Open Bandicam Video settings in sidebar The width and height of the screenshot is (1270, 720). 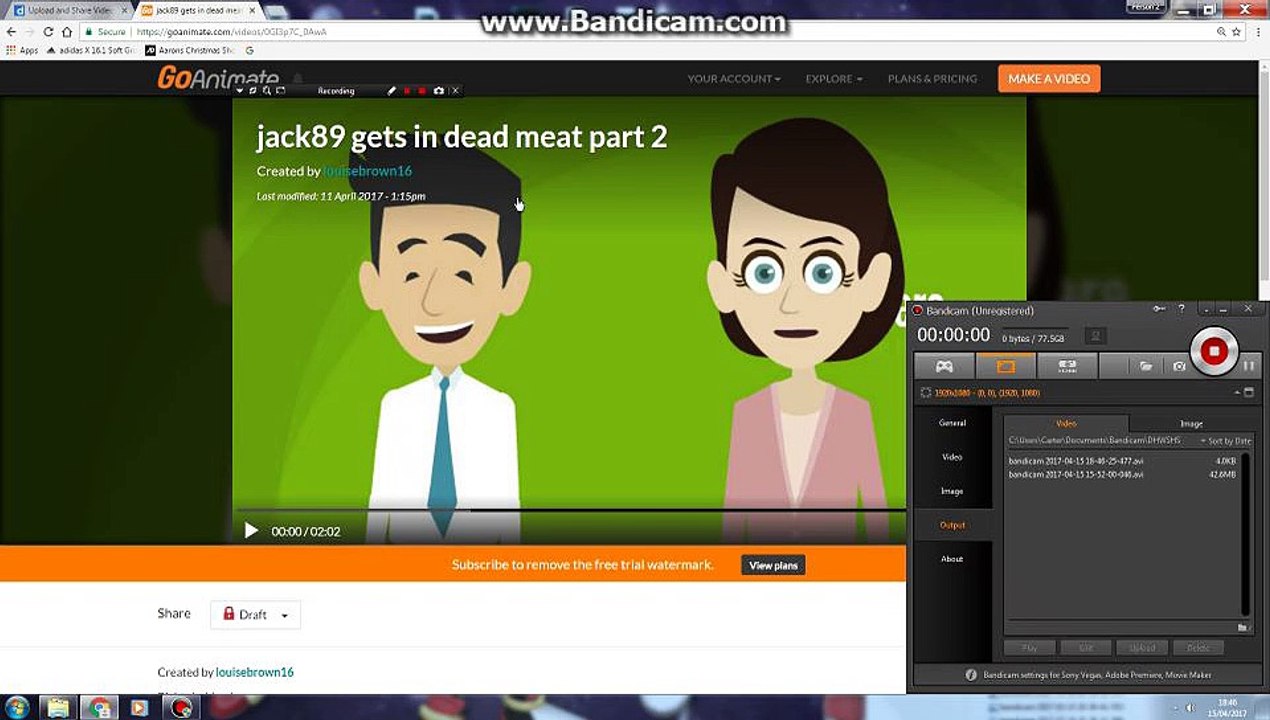[953, 457]
